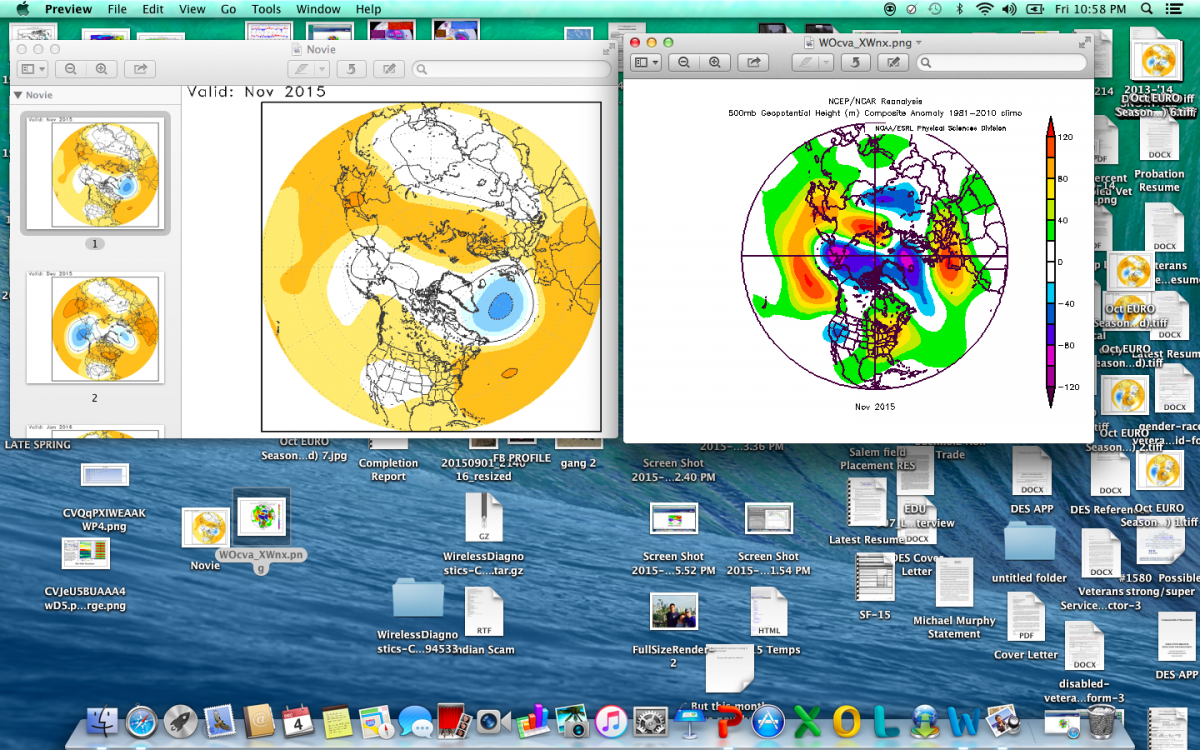The width and height of the screenshot is (1200, 750).
Task: Click the search field in WOcva_XWnx.png window
Action: point(1002,62)
